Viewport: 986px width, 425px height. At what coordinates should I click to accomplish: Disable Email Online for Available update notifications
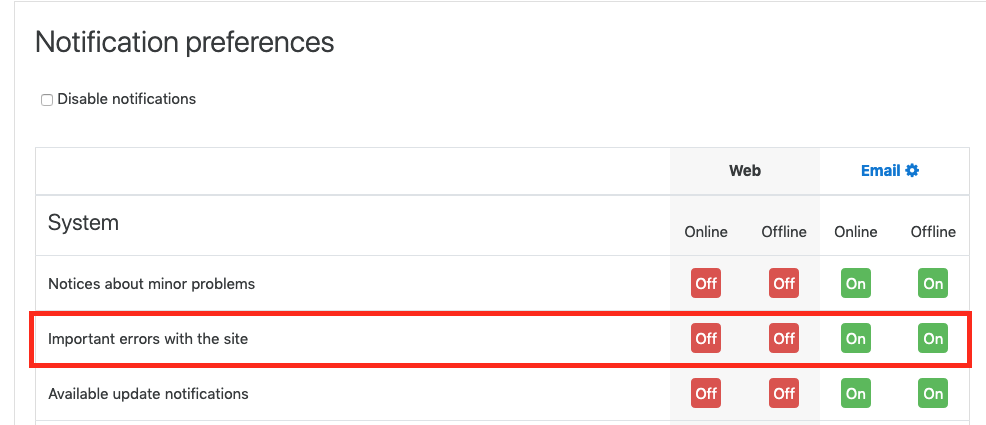click(856, 393)
